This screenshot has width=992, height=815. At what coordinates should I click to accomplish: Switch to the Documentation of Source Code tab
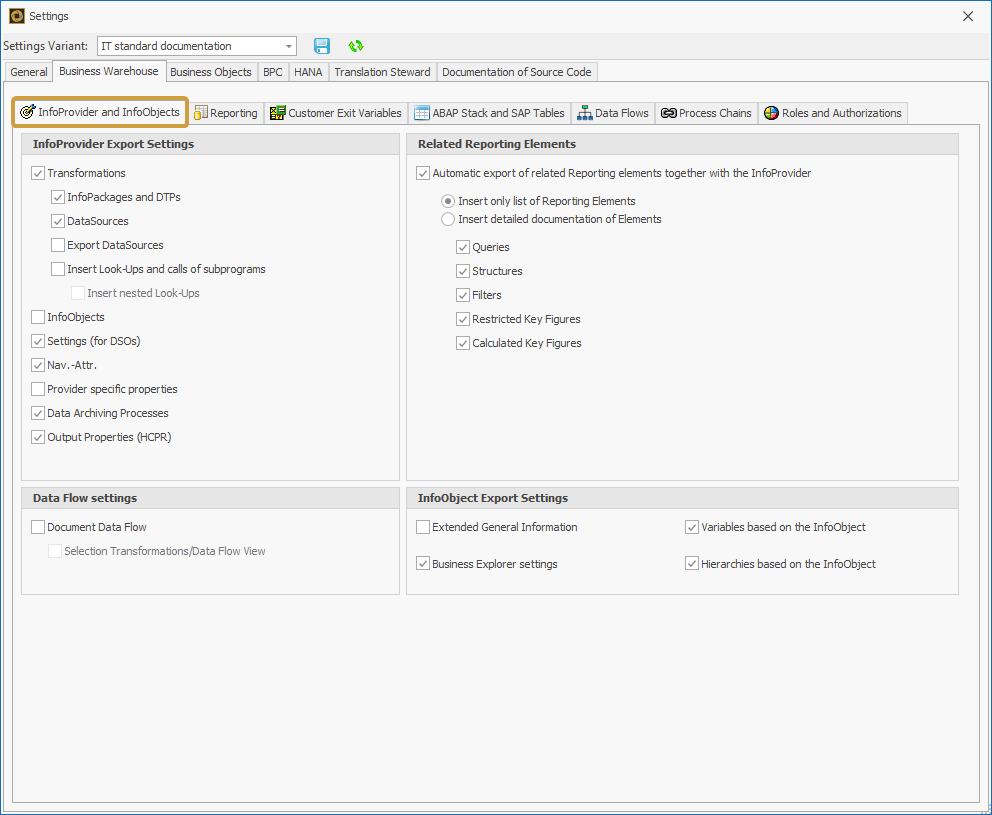point(516,71)
